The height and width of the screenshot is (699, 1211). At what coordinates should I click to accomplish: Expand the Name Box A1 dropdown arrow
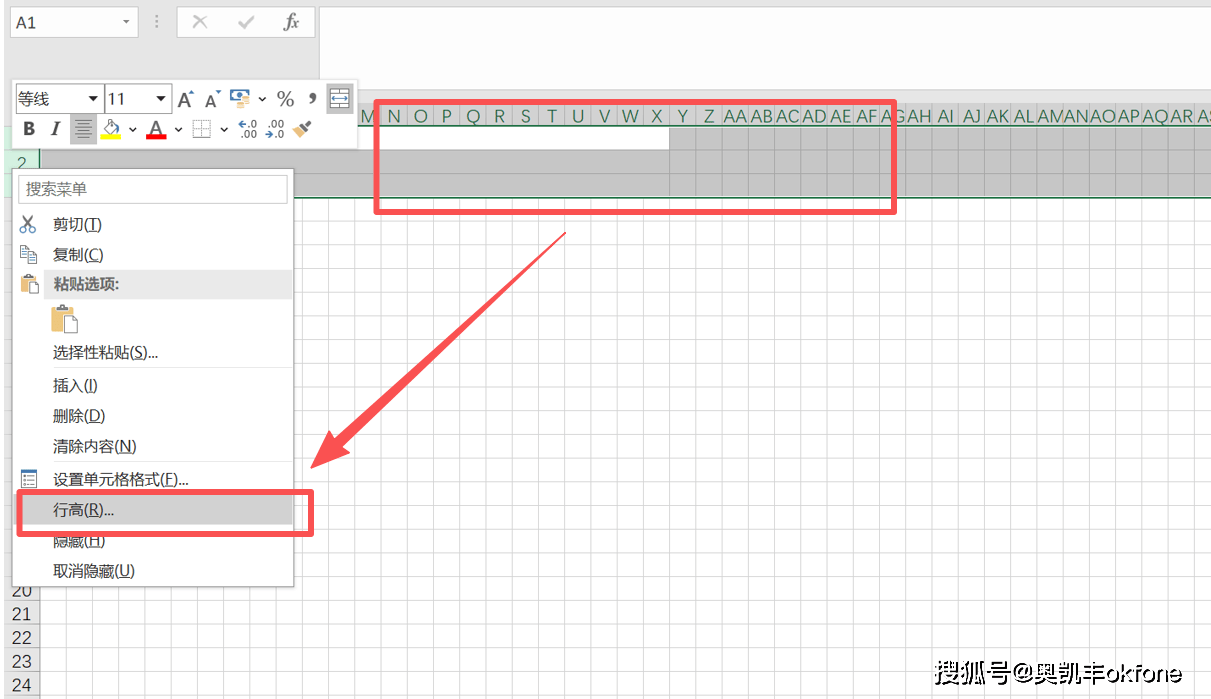(126, 22)
